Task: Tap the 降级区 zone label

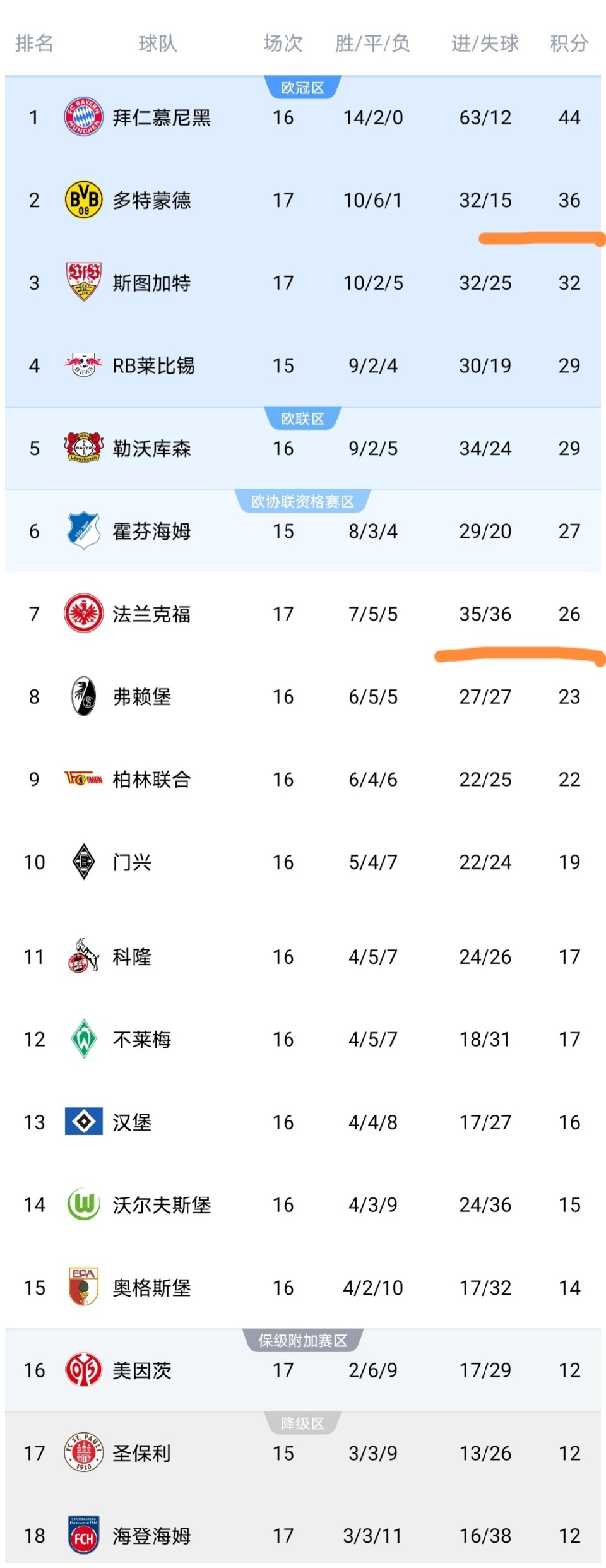Action: tap(302, 1423)
